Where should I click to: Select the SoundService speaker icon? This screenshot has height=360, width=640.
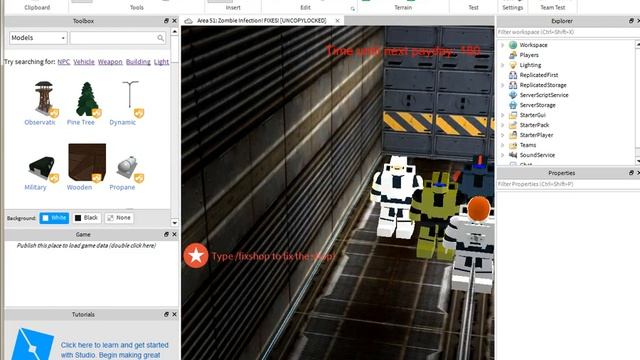point(513,155)
